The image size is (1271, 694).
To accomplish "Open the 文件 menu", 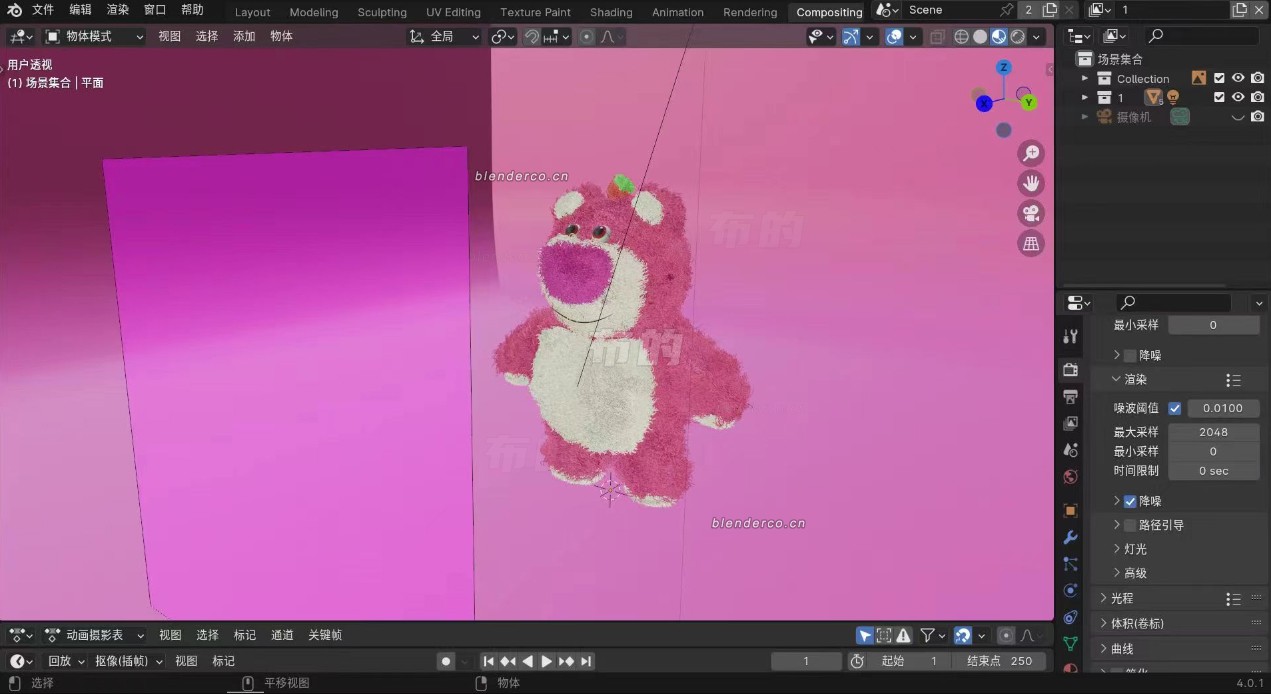I will (x=43, y=10).
